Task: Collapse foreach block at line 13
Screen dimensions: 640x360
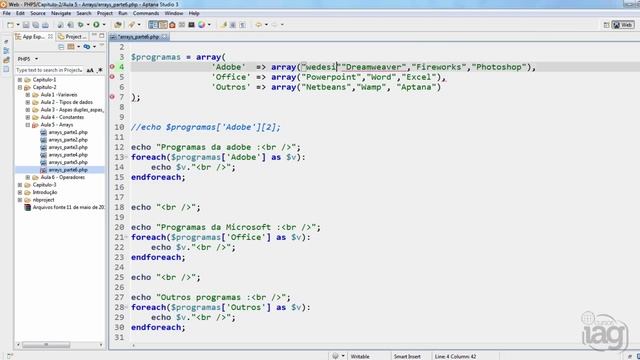Action: (127, 157)
